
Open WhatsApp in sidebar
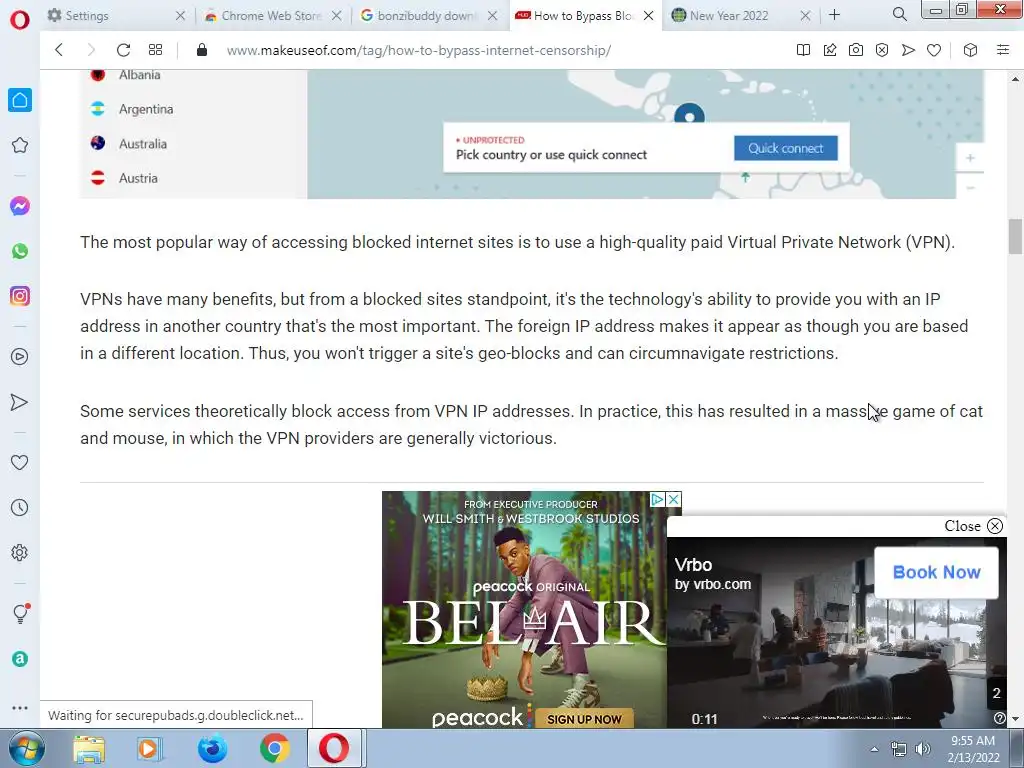(20, 251)
